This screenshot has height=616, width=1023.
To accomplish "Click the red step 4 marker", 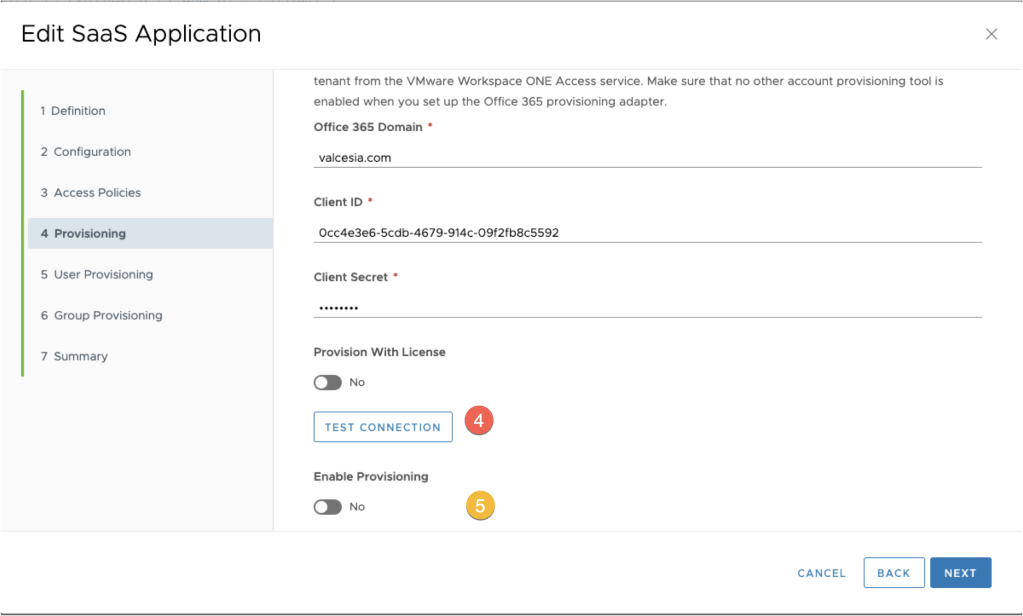I will click(479, 421).
